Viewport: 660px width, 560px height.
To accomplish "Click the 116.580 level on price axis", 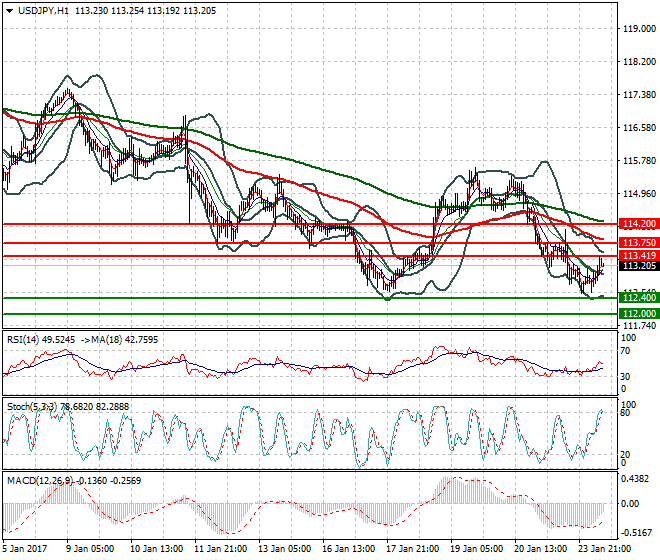I will tap(638, 128).
